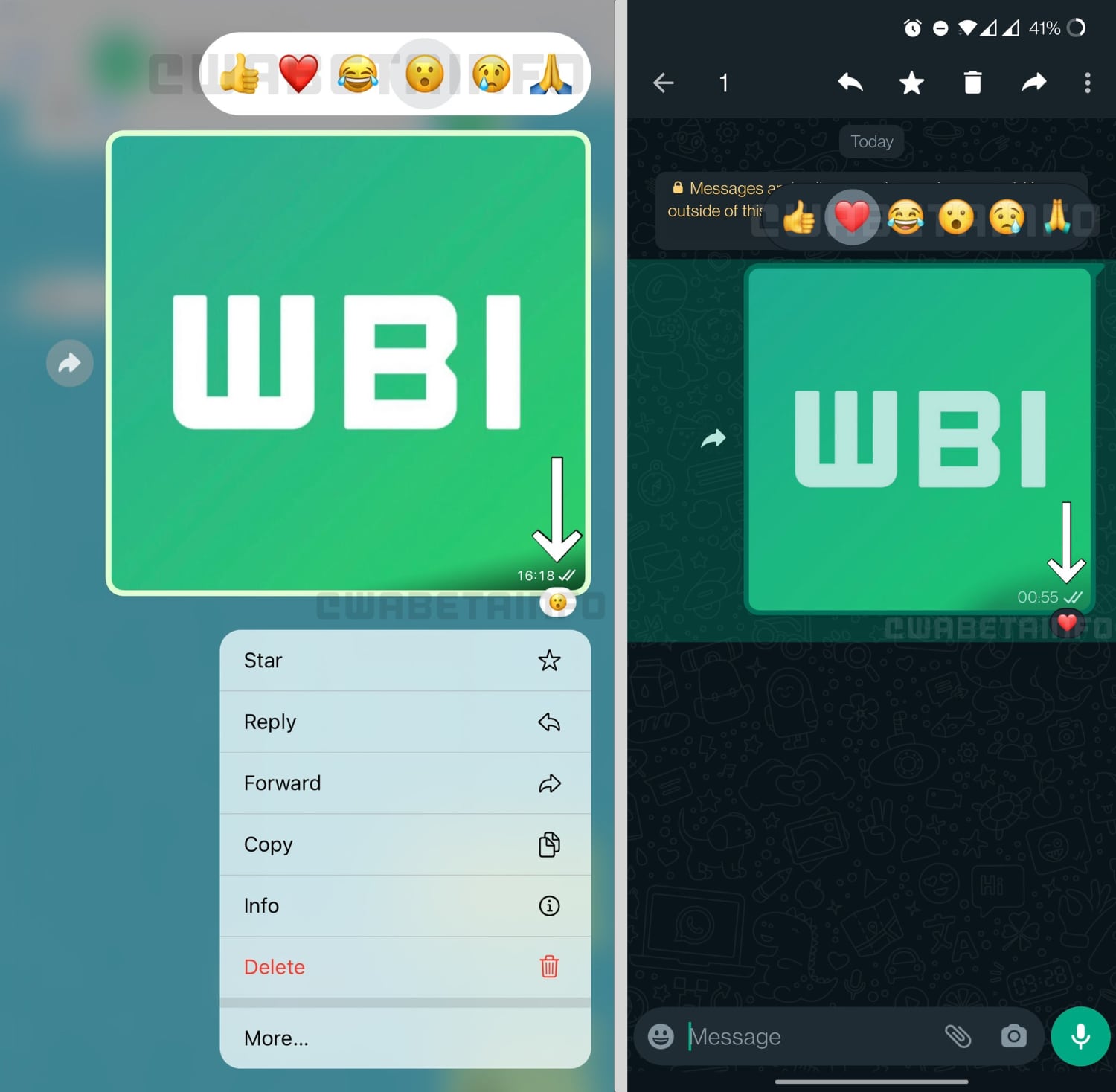Open More... in the context menu
The width and height of the screenshot is (1116, 1092).
coord(405,1038)
